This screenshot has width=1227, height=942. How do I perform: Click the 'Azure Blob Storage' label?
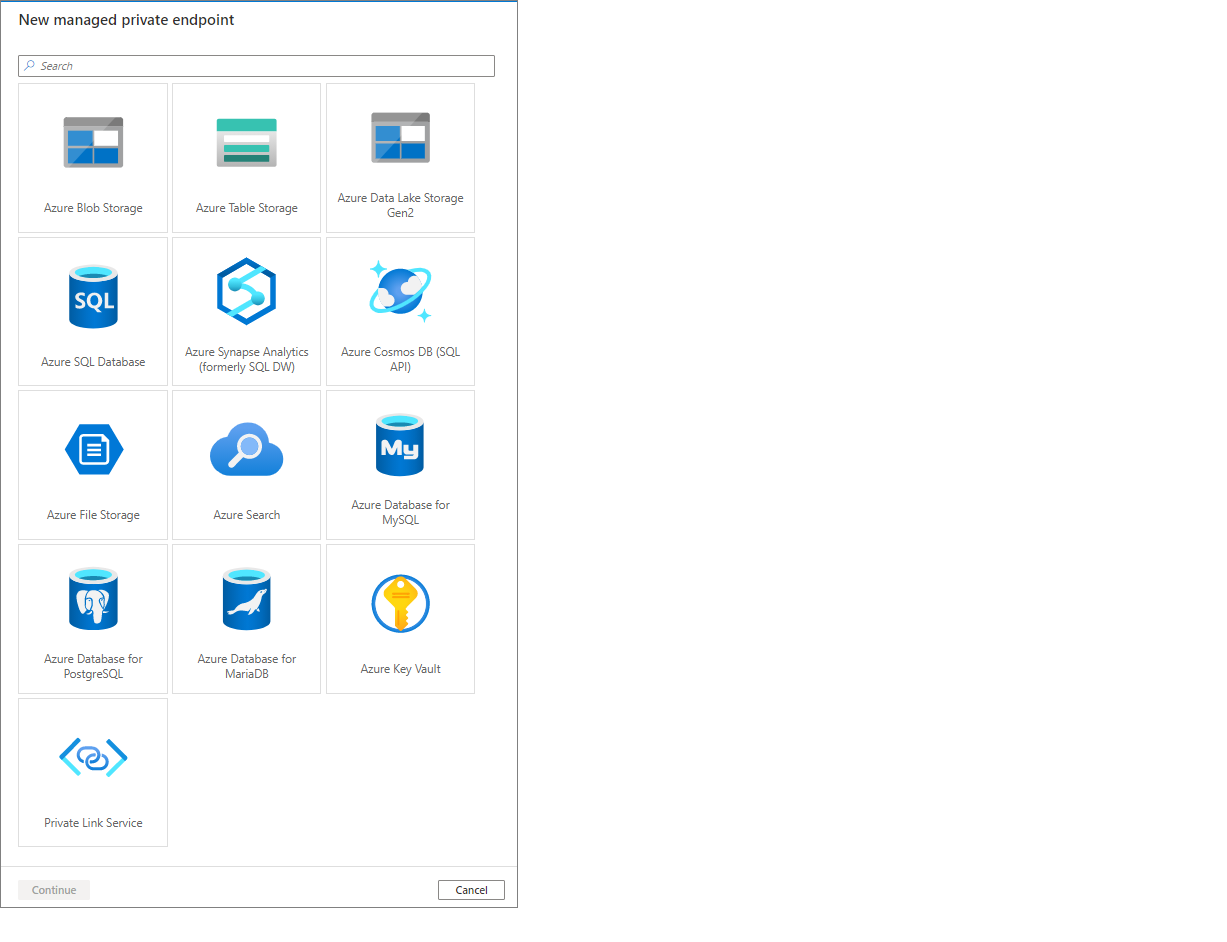(x=93, y=208)
